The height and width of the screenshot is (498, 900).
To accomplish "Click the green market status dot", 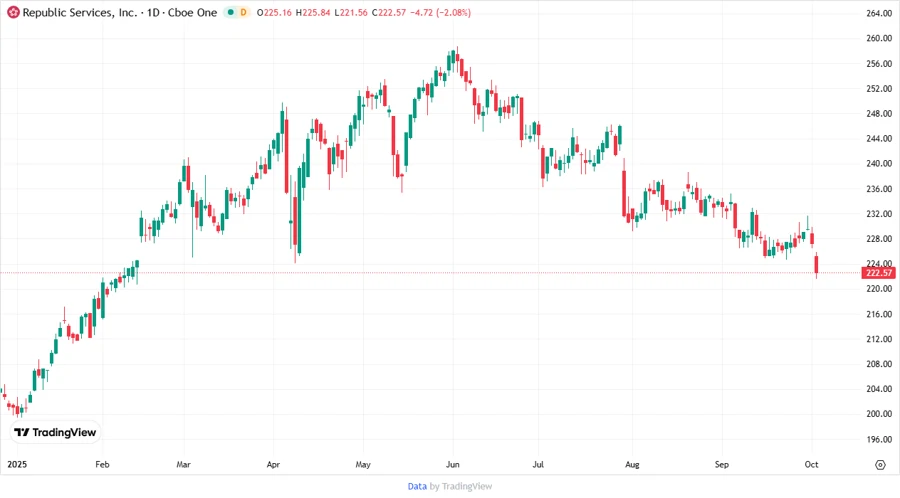I will pos(229,13).
